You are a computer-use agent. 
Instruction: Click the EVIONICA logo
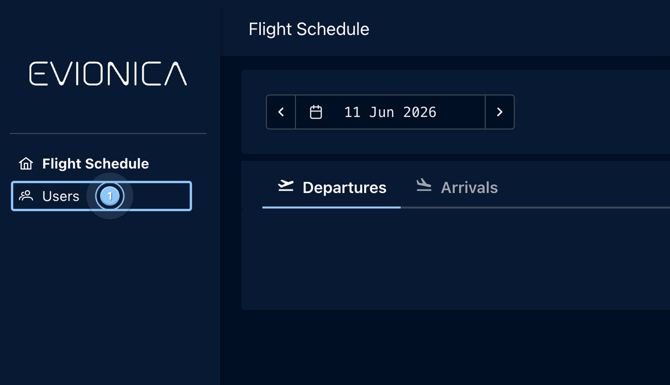click(108, 73)
